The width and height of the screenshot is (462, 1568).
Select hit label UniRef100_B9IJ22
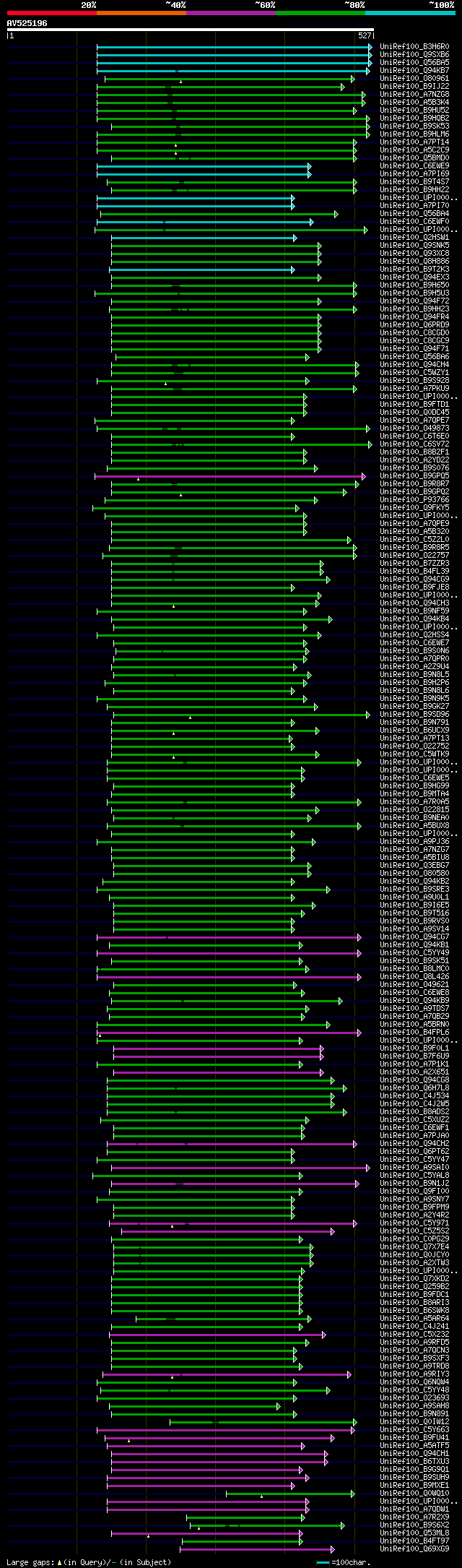click(x=414, y=87)
